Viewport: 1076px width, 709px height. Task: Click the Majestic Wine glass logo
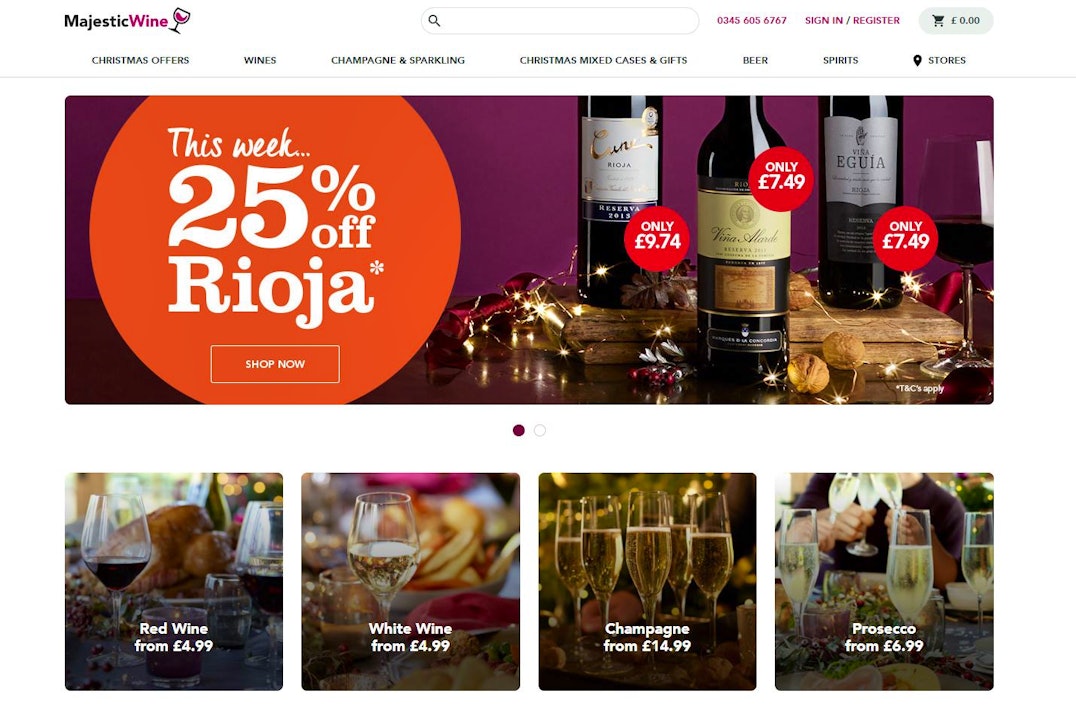click(180, 20)
